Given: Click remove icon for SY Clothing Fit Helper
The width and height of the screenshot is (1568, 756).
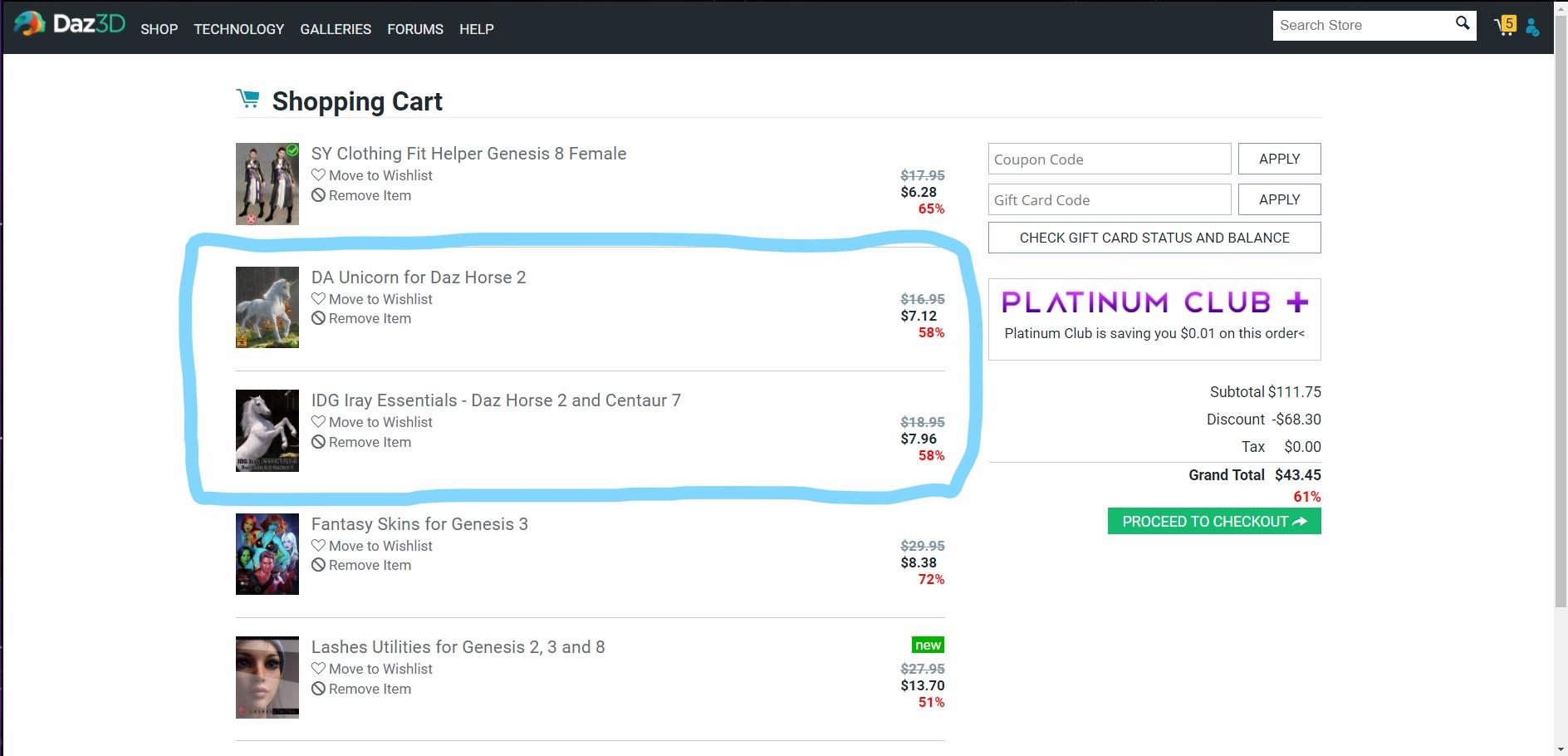Looking at the screenshot, I should (x=318, y=196).
